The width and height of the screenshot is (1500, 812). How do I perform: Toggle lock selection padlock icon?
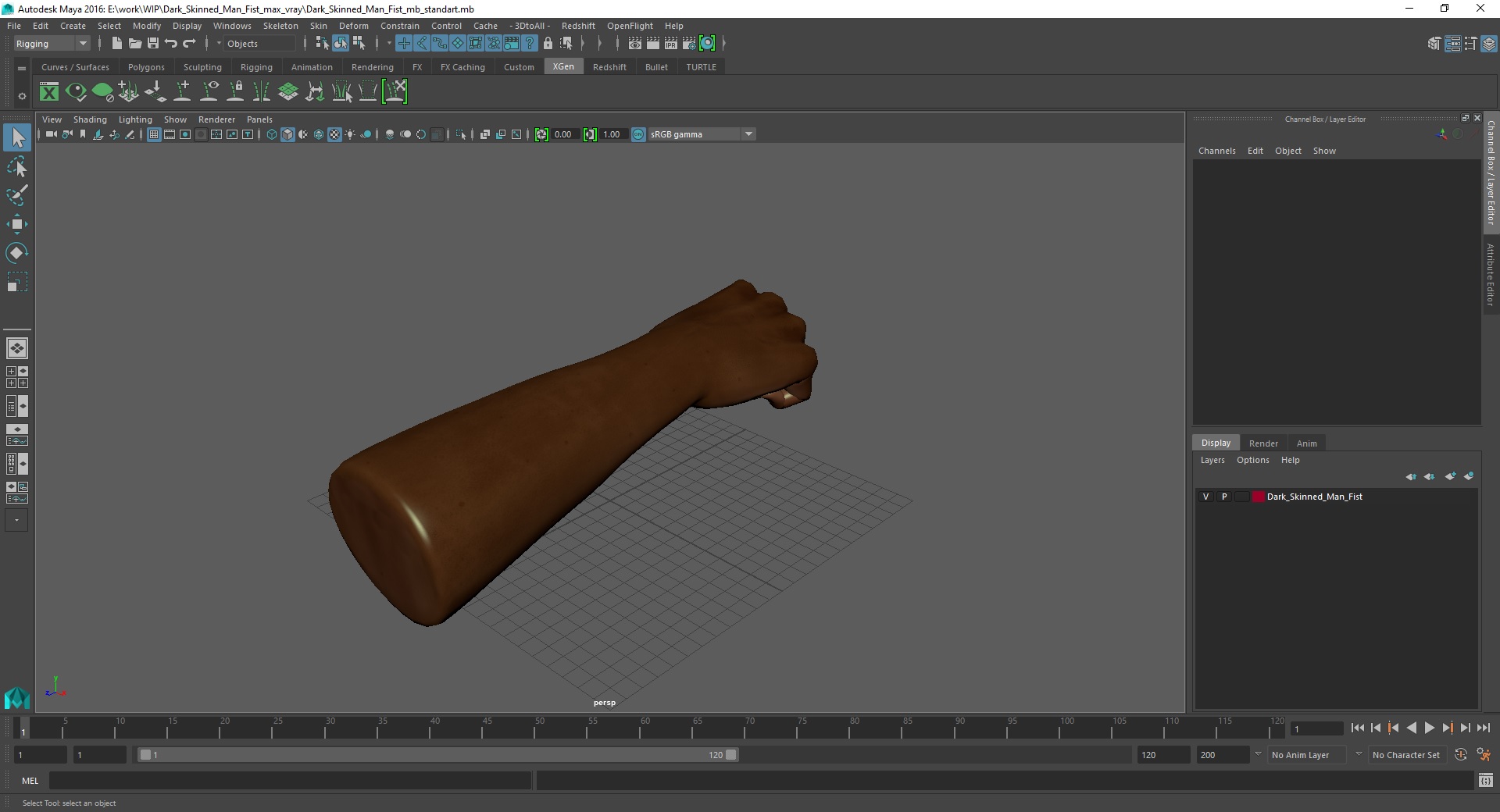(x=548, y=44)
